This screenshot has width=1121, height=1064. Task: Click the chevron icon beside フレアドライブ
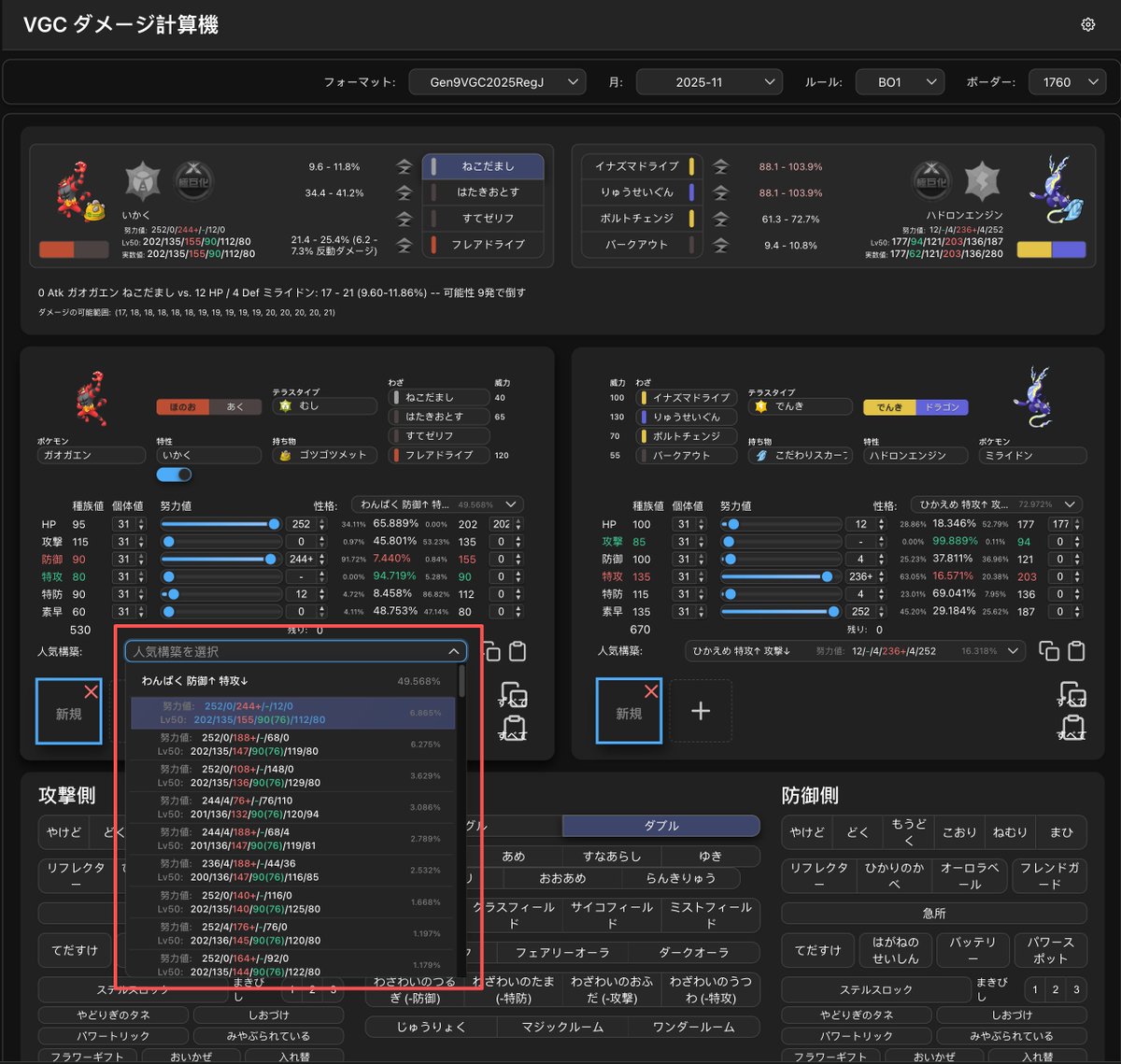[x=404, y=245]
